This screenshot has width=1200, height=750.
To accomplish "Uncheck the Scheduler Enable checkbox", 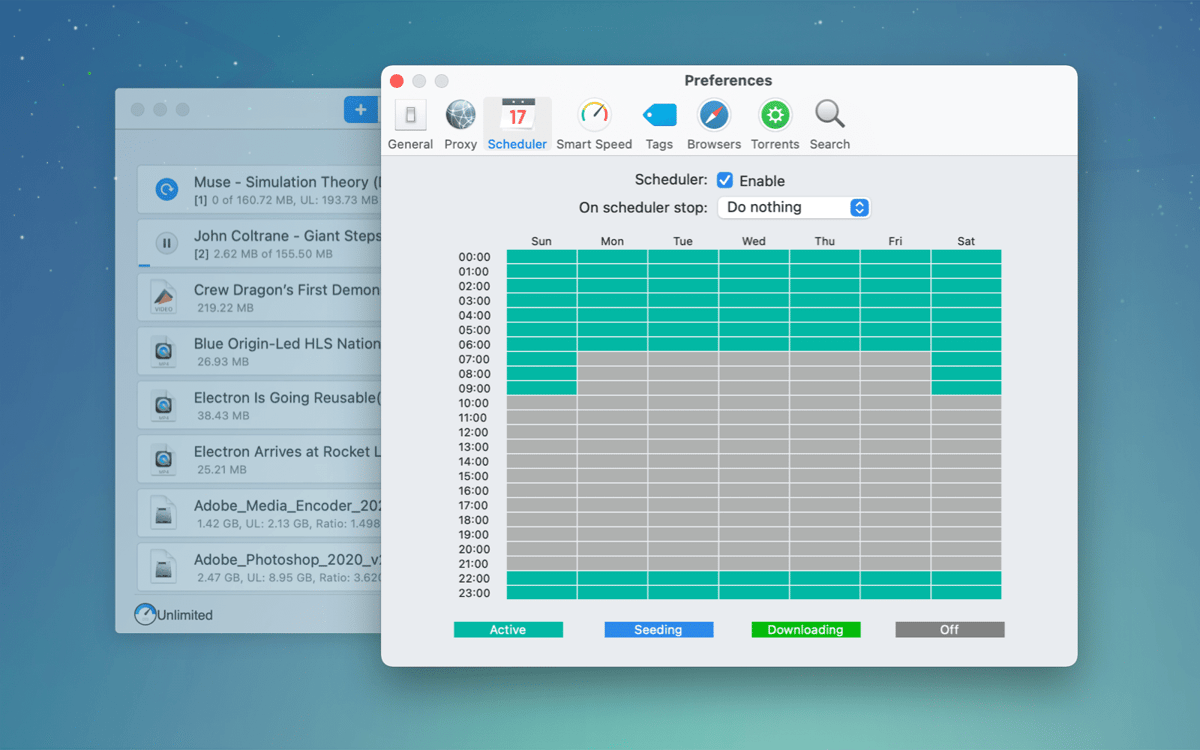I will [725, 181].
